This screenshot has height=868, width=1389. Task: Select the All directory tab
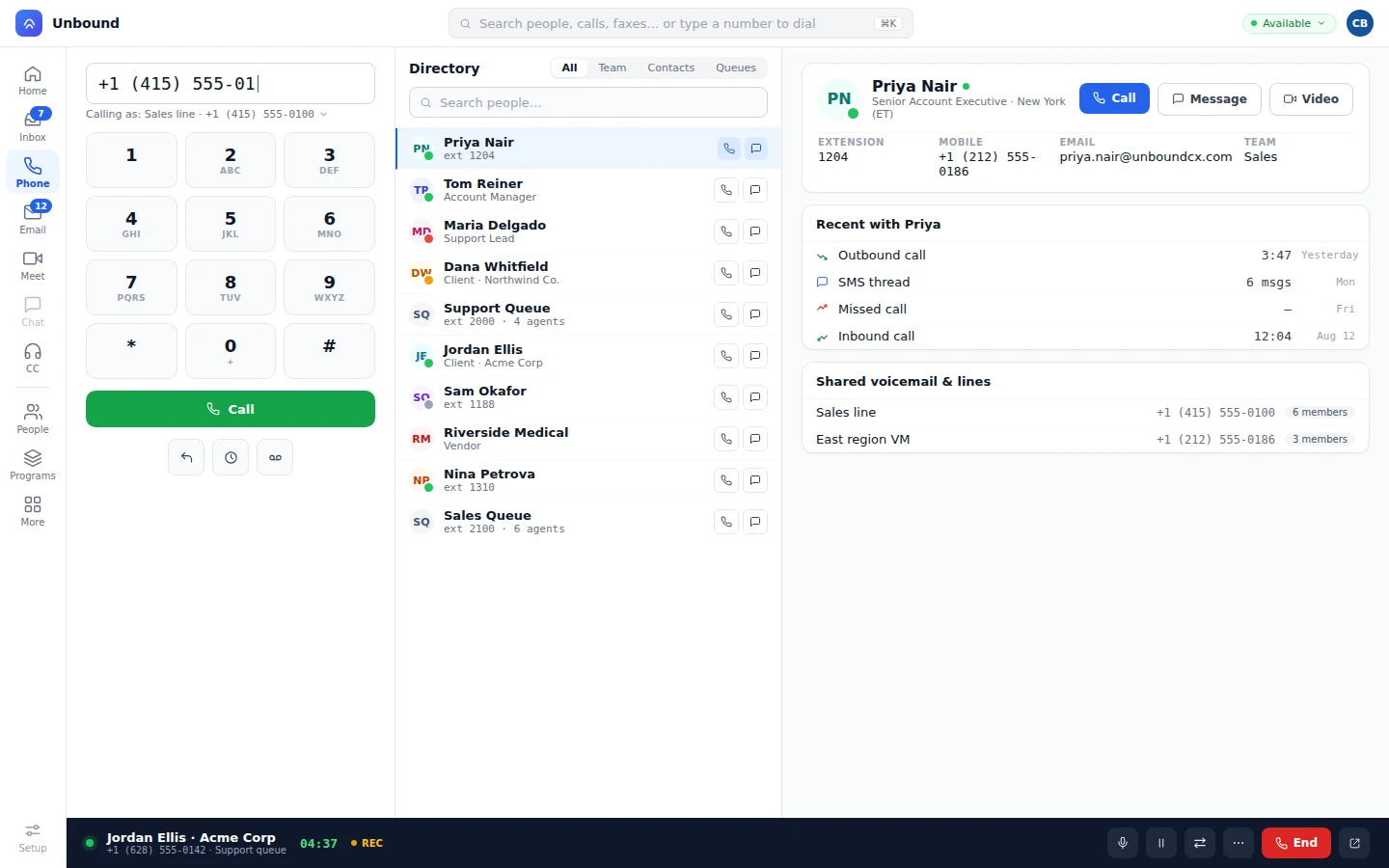pyautogui.click(x=569, y=68)
